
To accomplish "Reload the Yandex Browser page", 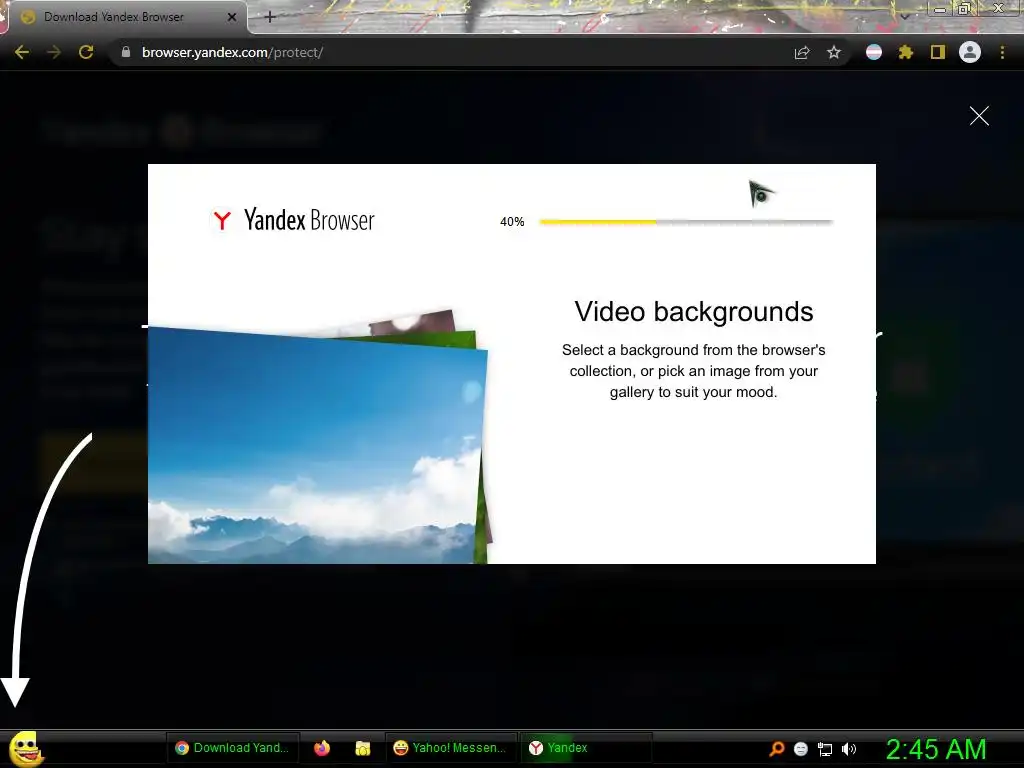I will [86, 52].
